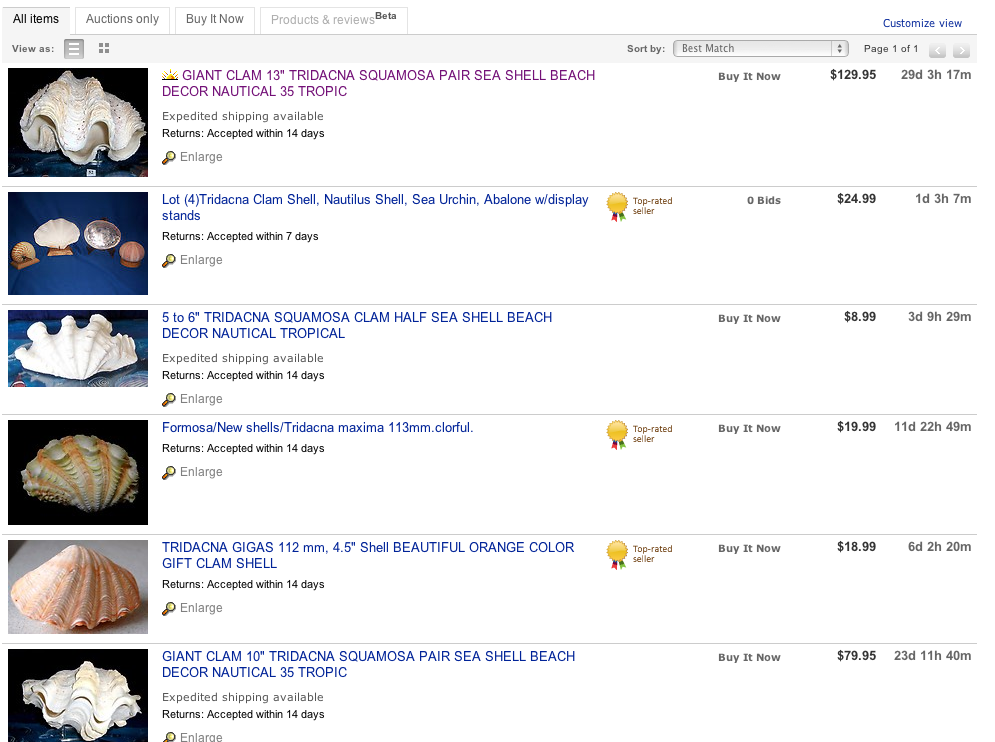Click thumbnail of the four shells on display stands
The width and height of the screenshot is (995, 742).
(x=78, y=244)
